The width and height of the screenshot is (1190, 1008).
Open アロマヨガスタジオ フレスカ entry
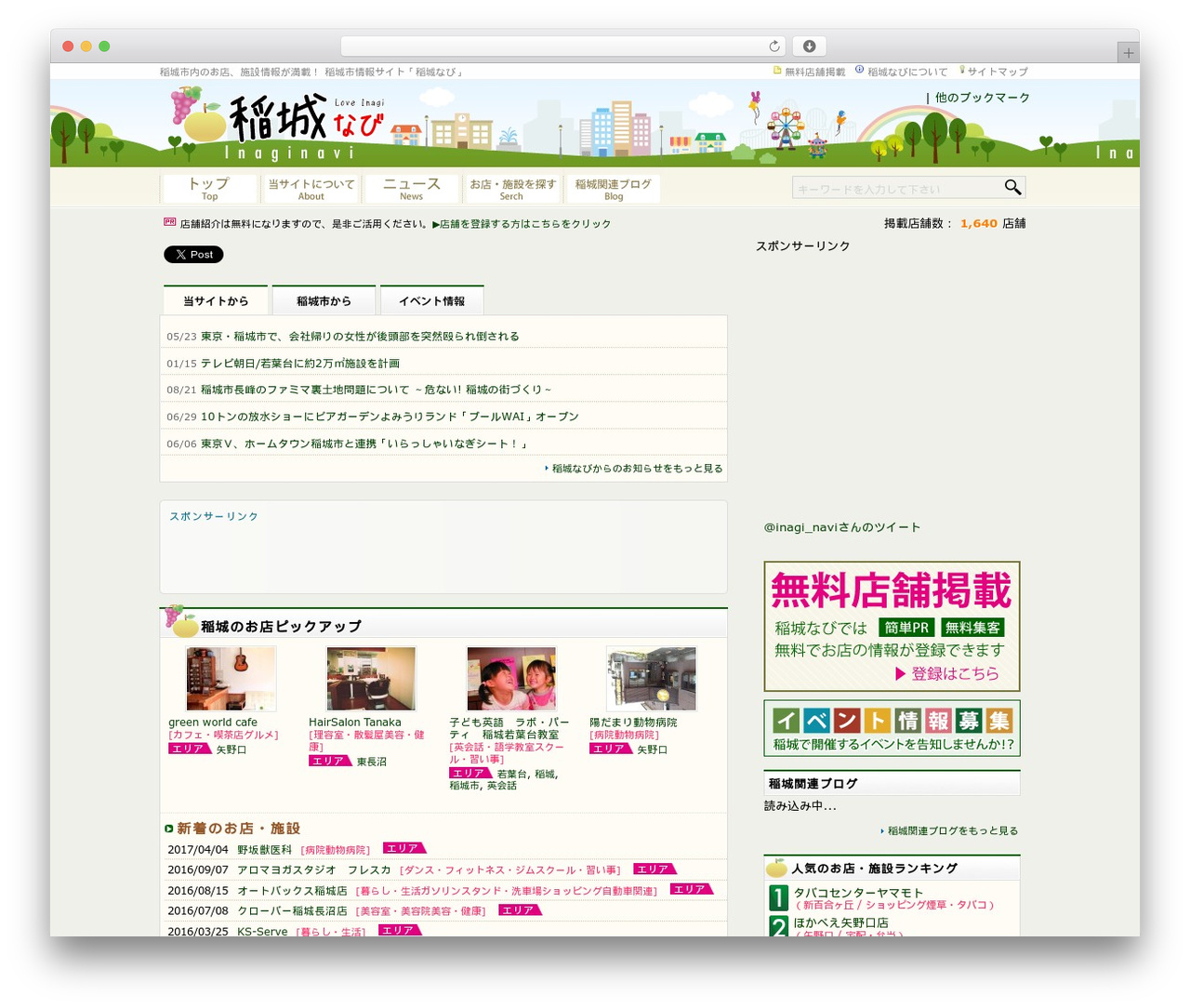tap(314, 870)
